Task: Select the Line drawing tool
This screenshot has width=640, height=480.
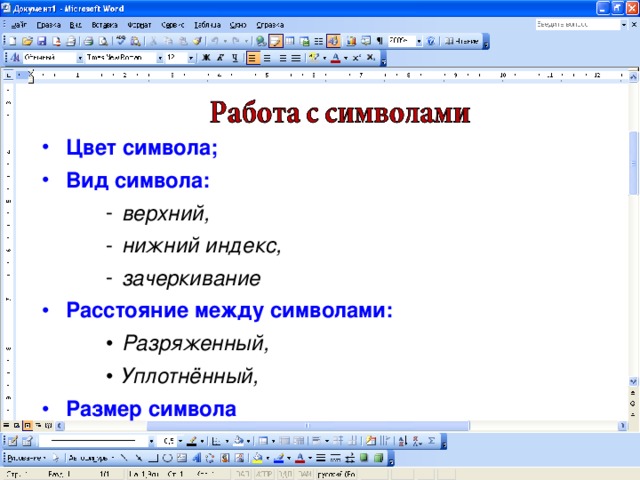Action: [x=124, y=458]
